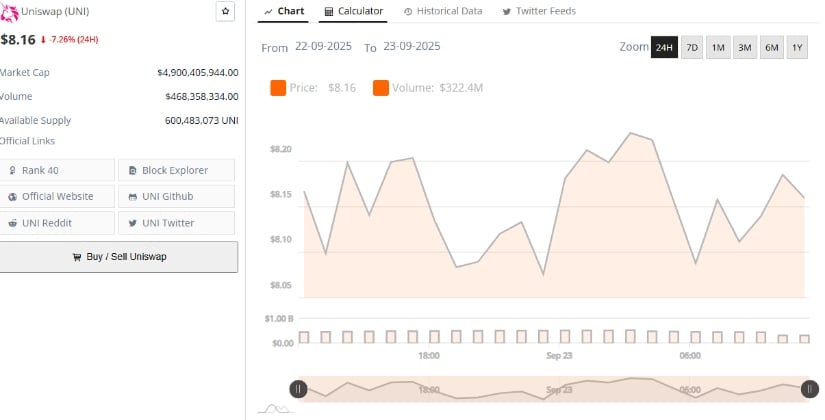Click the red down arrow price change icon
Screen dimensions: 825x420
[x=43, y=39]
